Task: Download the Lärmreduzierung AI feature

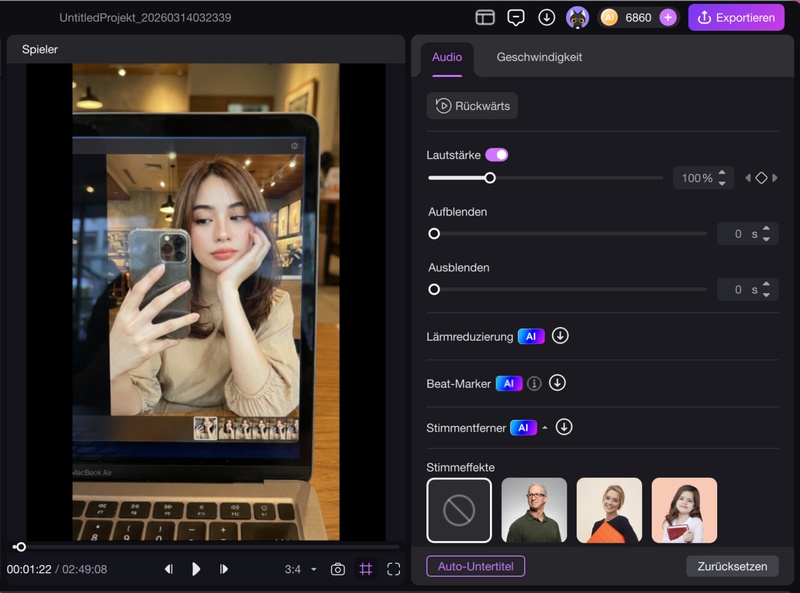Action: (x=560, y=336)
